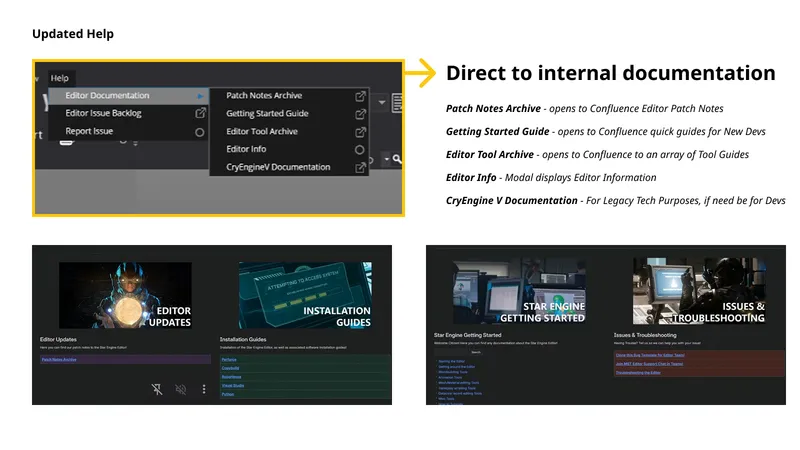
Task: Open Clone this Bug Template link
Action: [x=650, y=355]
